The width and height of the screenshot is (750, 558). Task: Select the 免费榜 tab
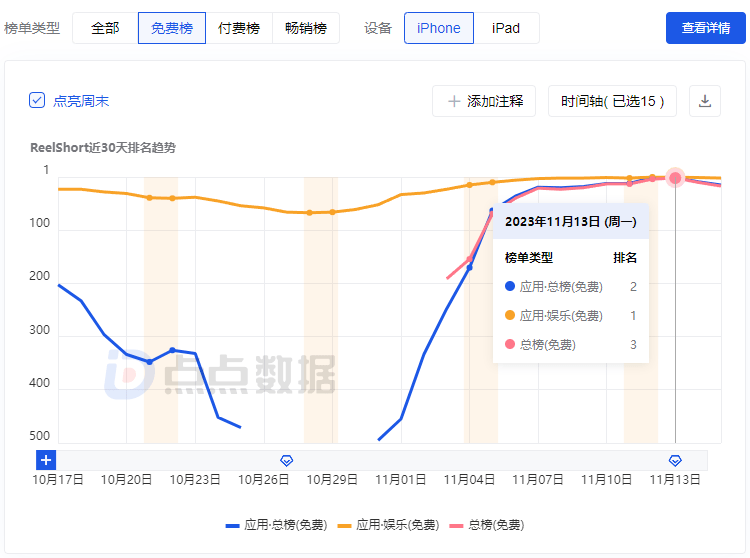(172, 28)
